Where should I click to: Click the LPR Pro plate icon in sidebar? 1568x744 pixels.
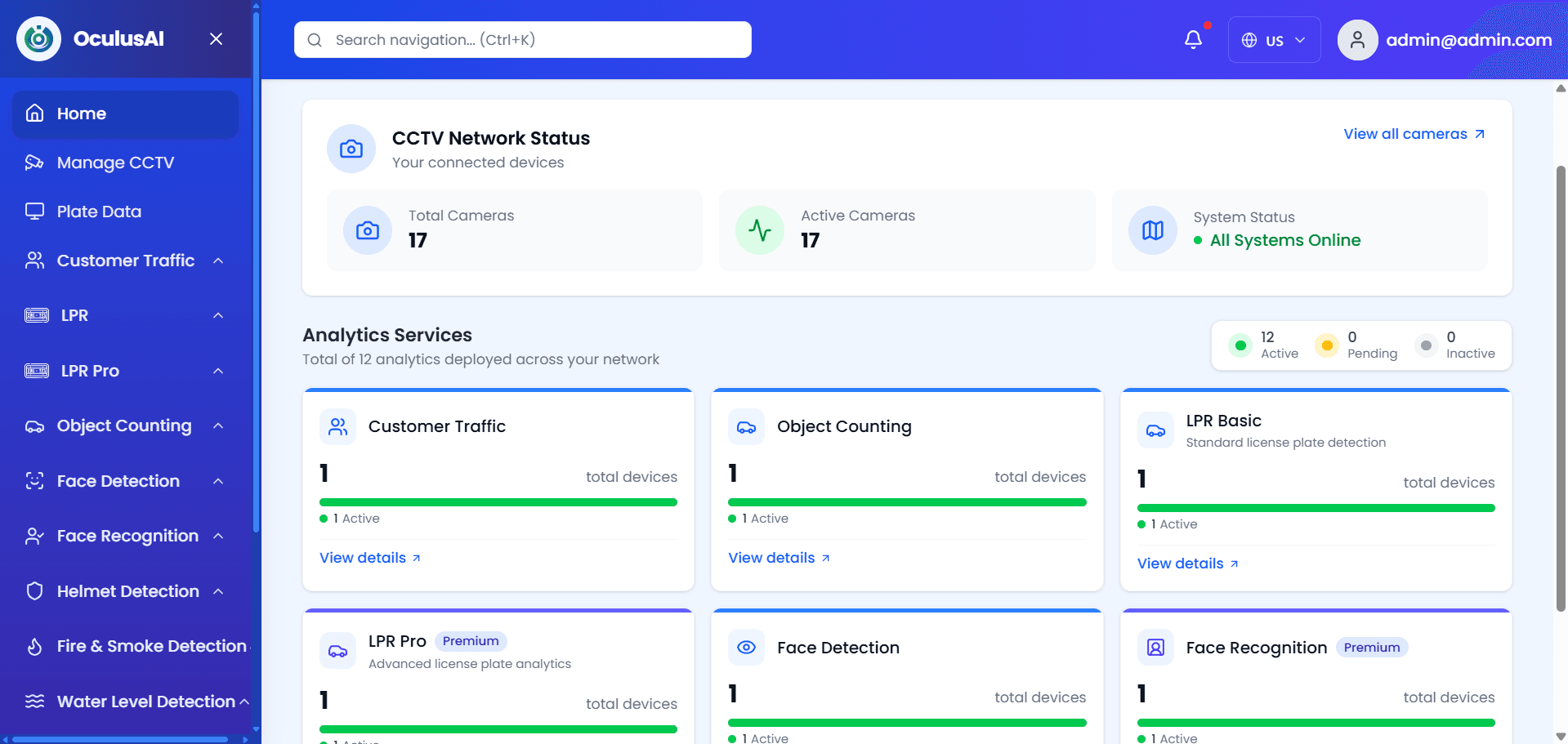37,371
